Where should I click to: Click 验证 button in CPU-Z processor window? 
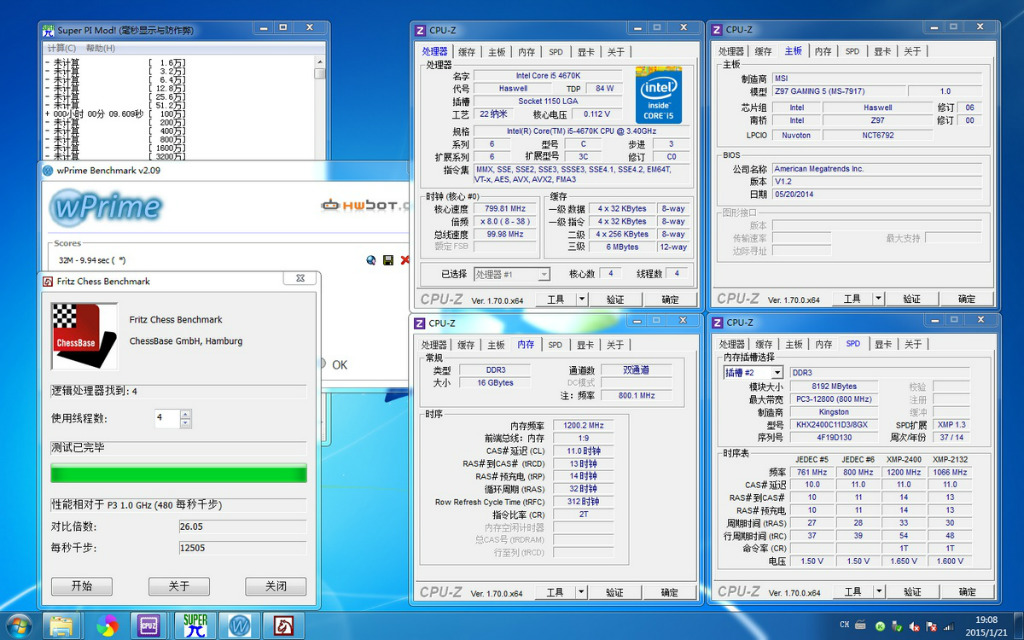pos(615,299)
